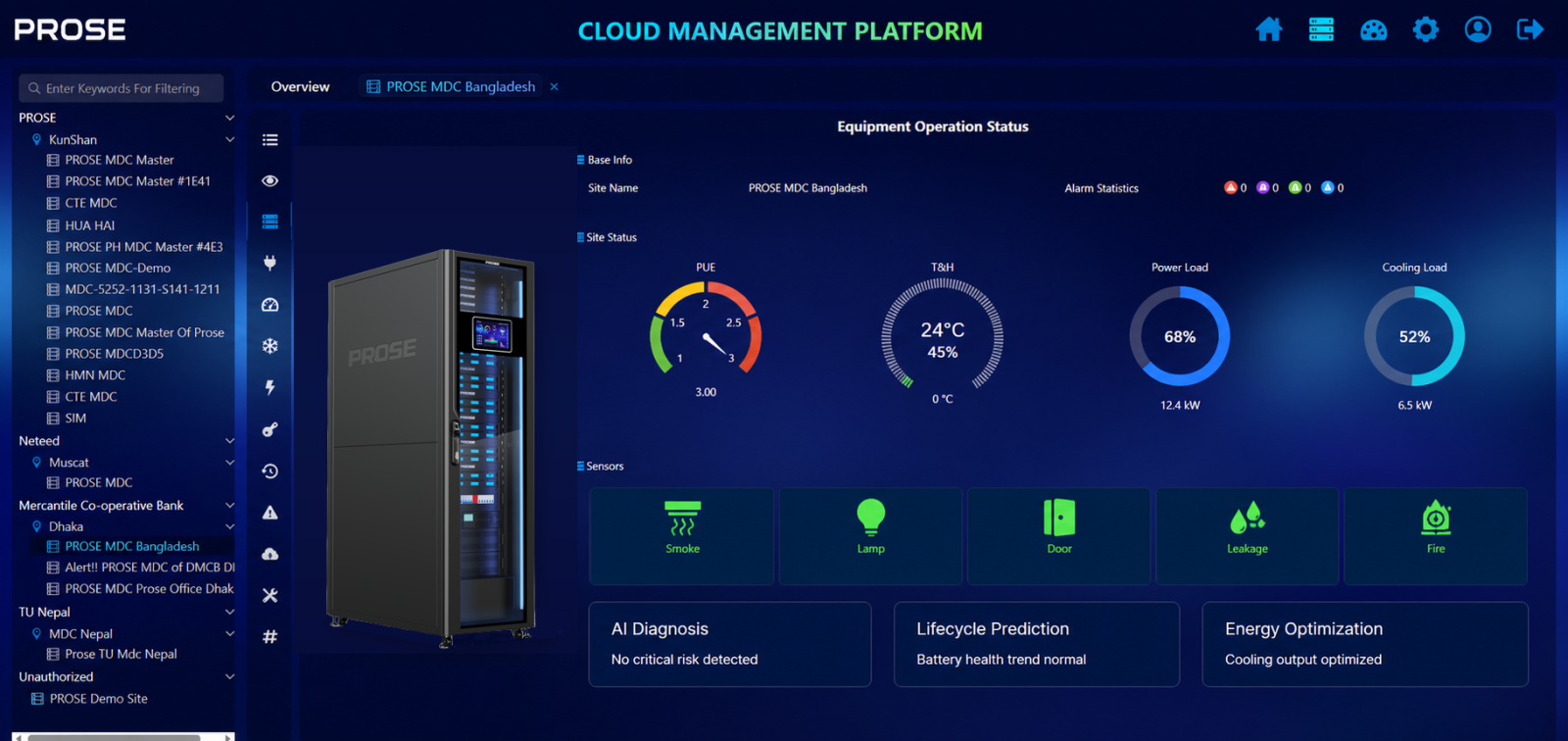Click the Fire sensor tile
Screen dimensions: 1568x741
coord(1436,536)
